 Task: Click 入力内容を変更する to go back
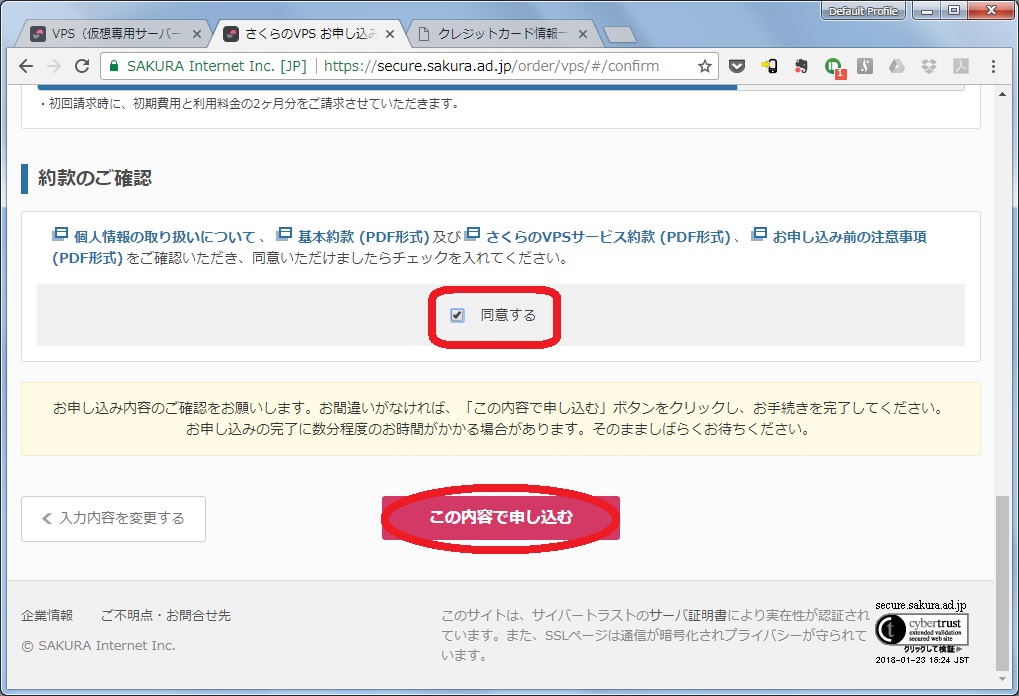(x=113, y=519)
